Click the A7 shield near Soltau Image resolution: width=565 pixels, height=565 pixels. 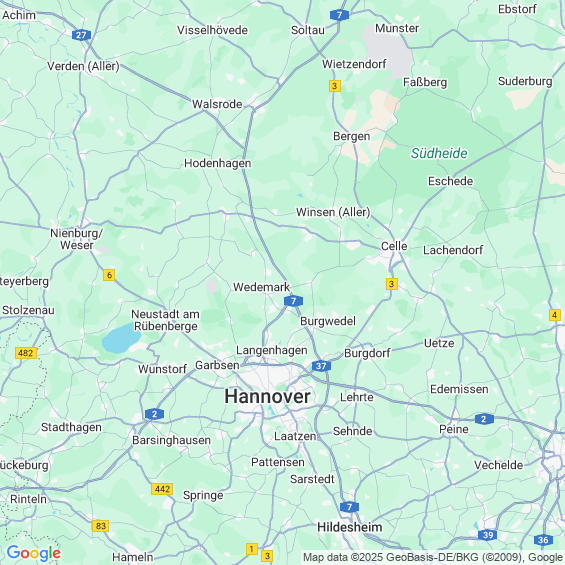(339, 15)
